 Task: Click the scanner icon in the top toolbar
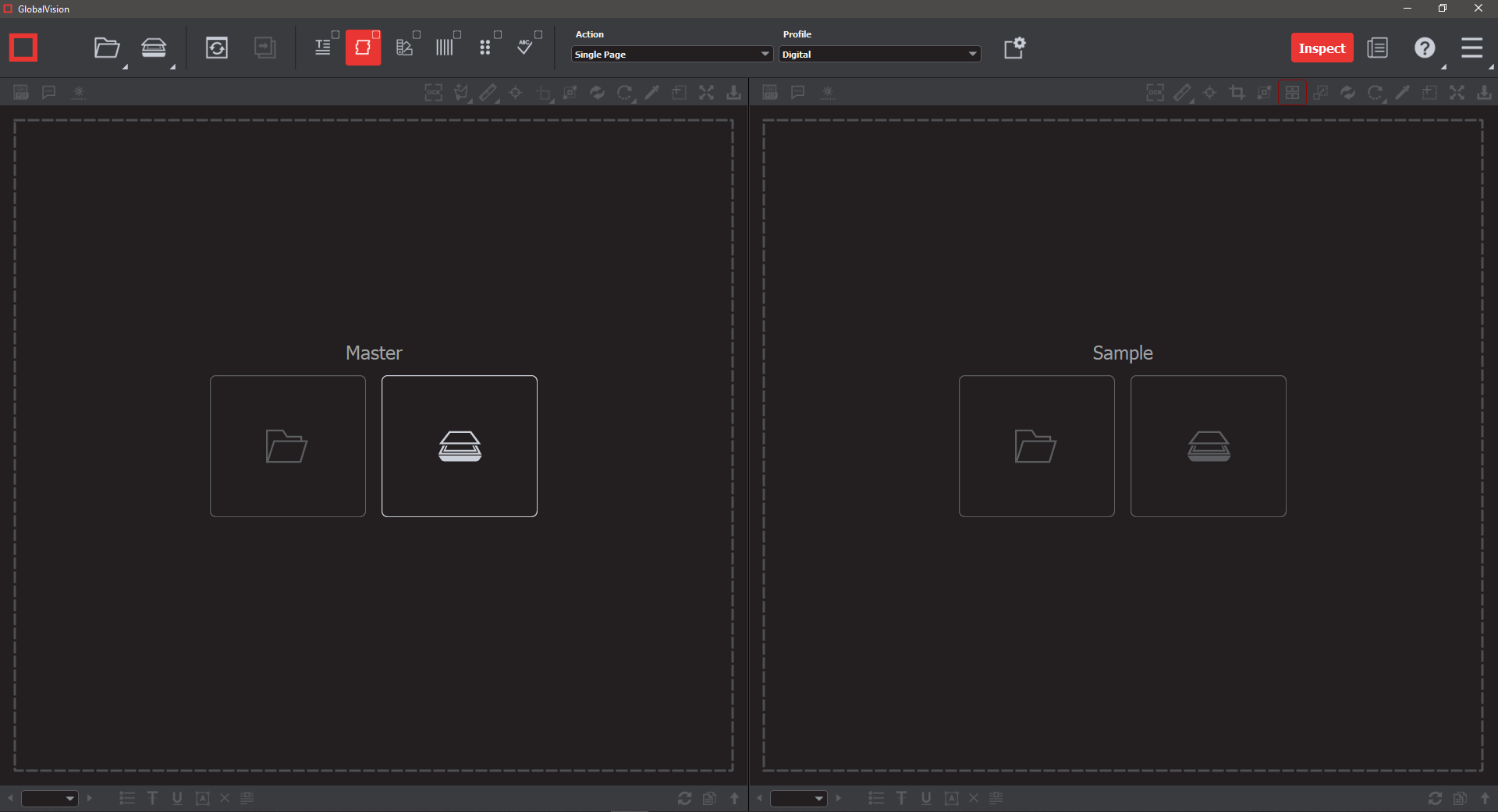154,48
